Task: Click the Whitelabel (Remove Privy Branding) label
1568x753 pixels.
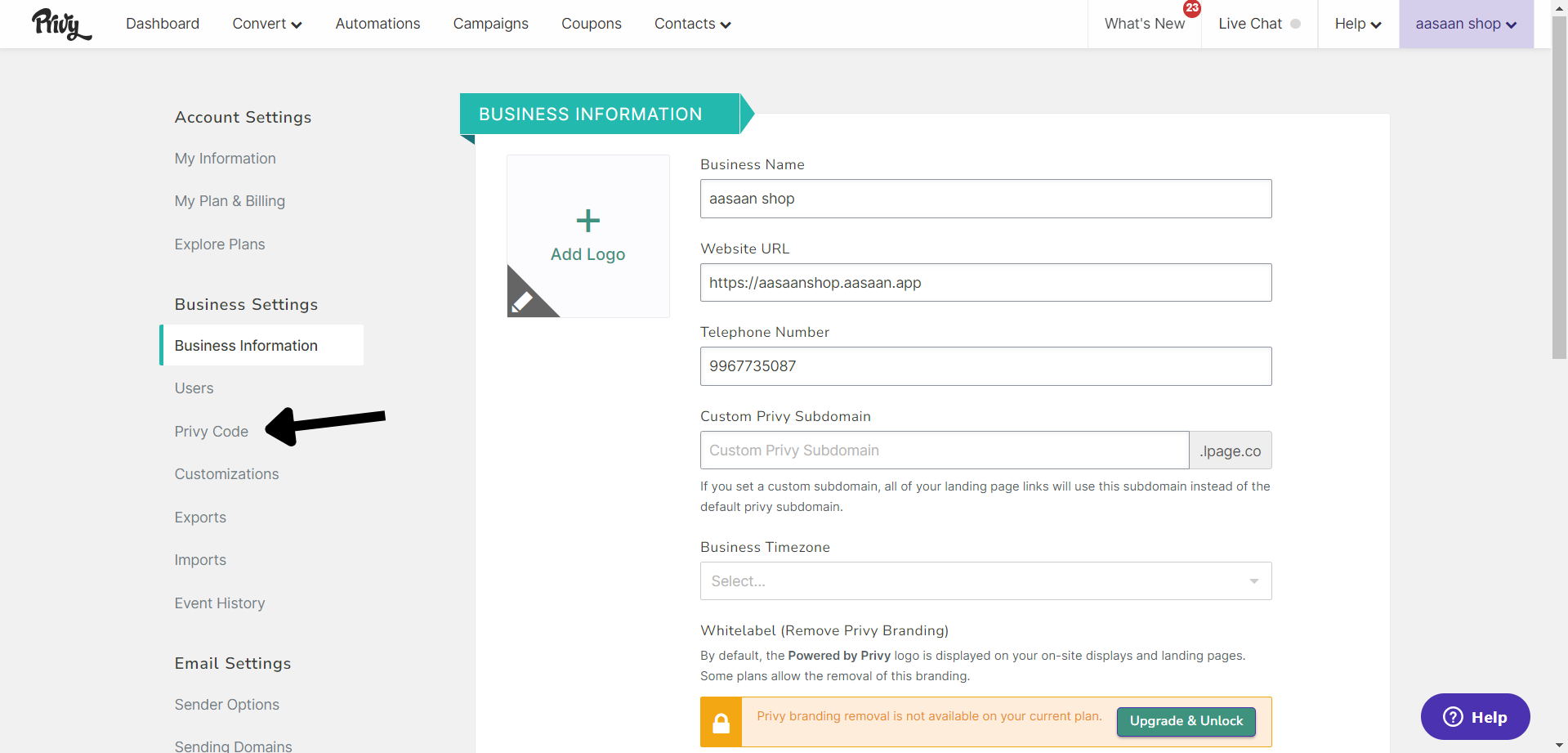Action: tap(824, 630)
